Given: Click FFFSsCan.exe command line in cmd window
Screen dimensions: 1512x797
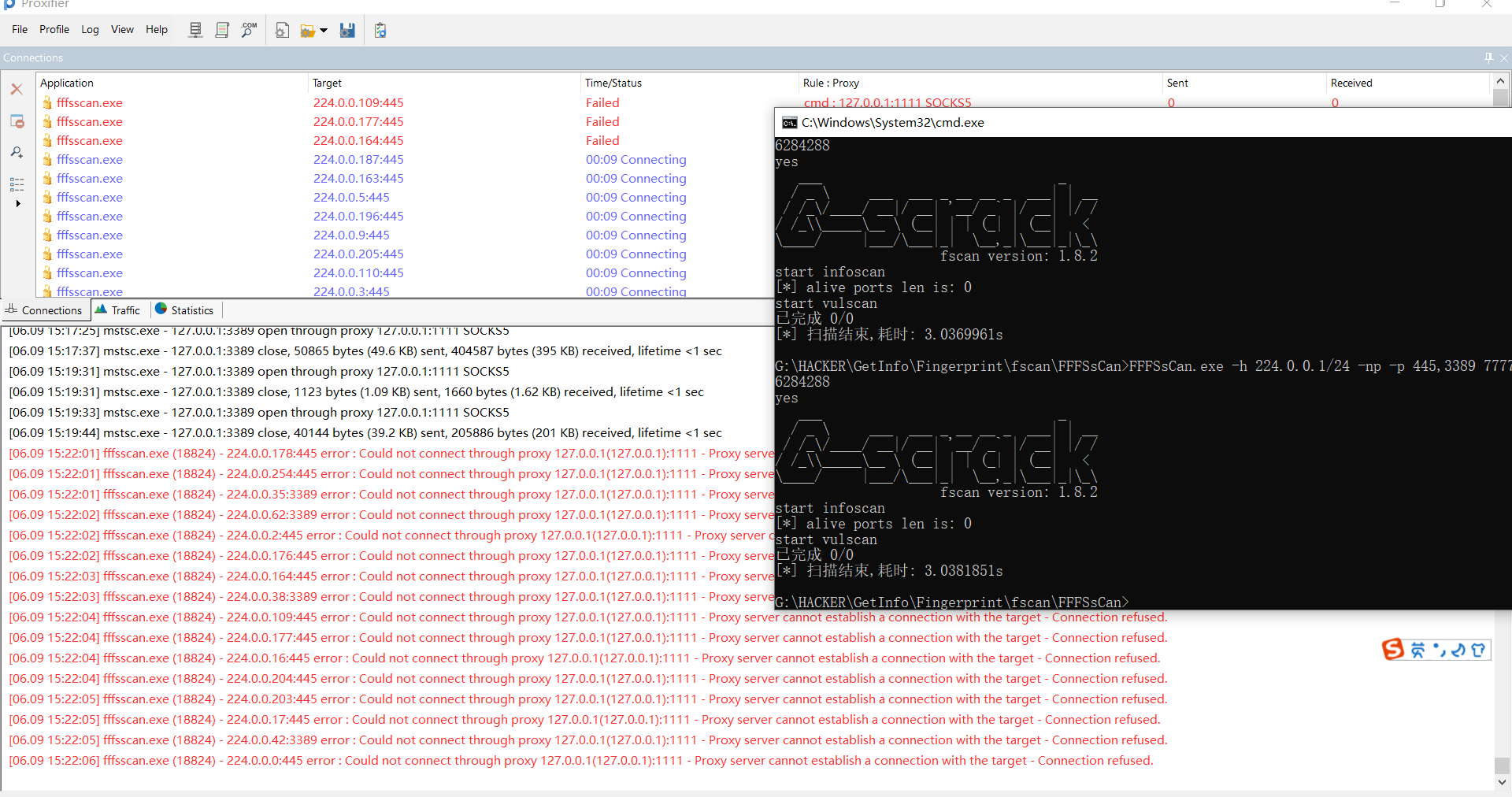Looking at the screenshot, I should pyautogui.click(x=1143, y=366).
